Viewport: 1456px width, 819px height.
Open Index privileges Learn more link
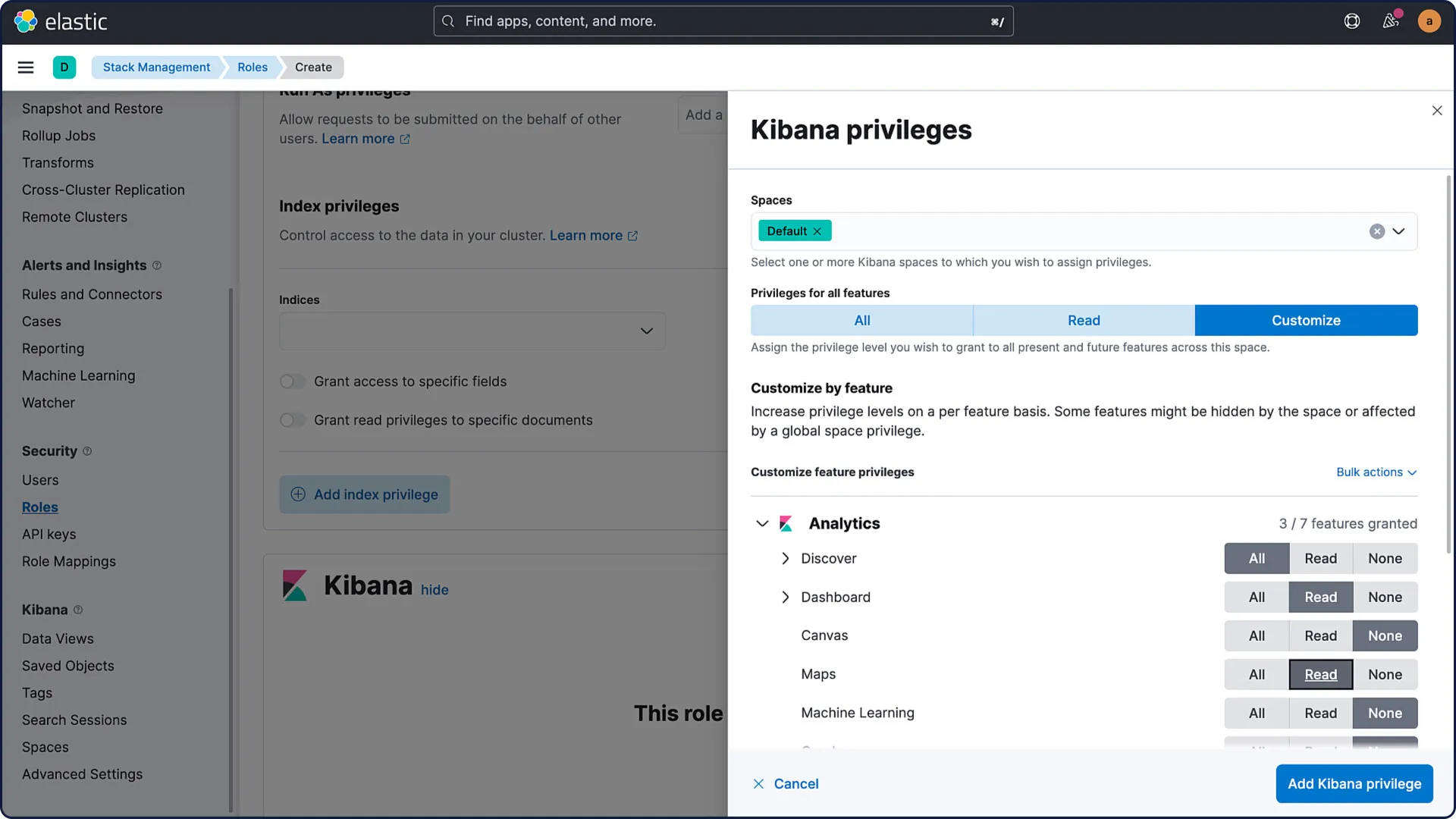594,235
